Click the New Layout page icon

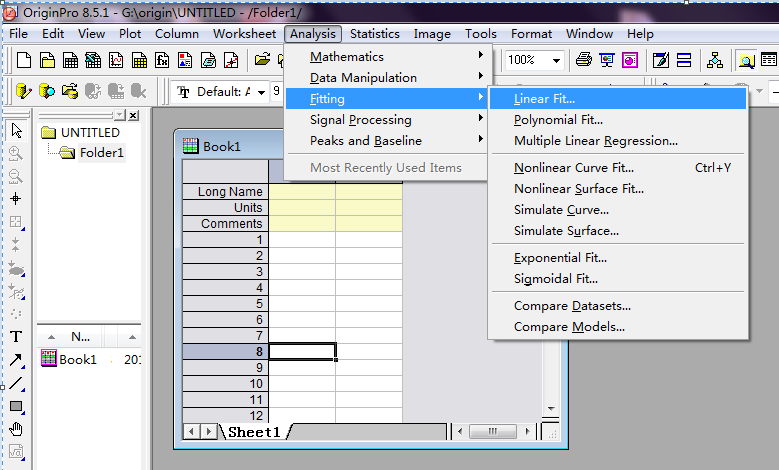[185, 60]
